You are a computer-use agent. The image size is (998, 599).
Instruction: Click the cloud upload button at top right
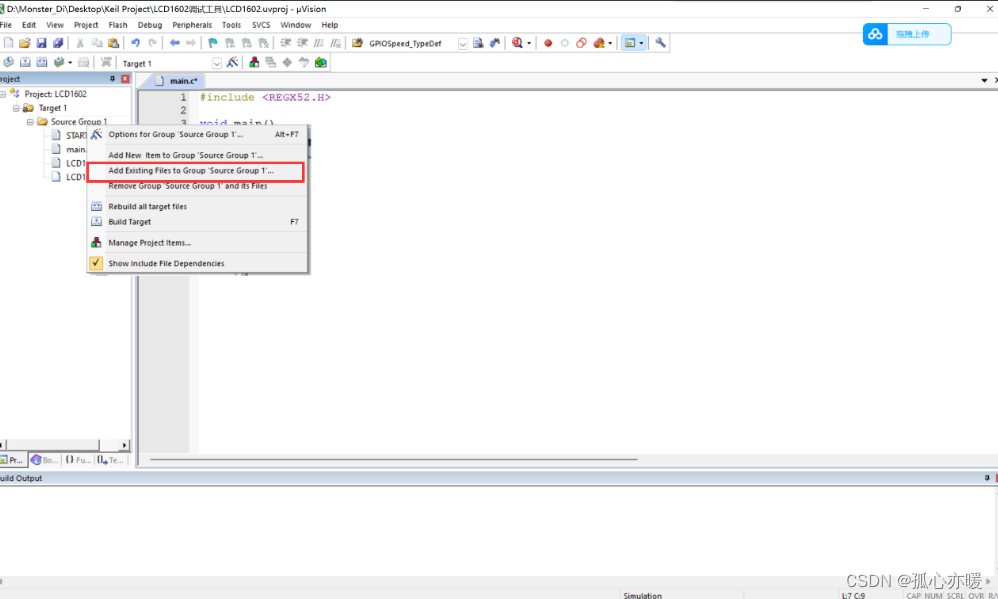click(x=907, y=34)
